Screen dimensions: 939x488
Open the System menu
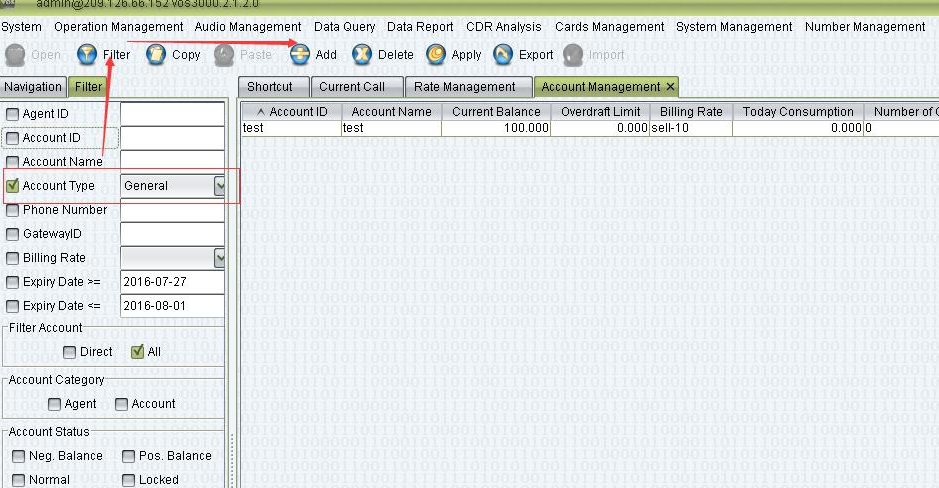[22, 27]
